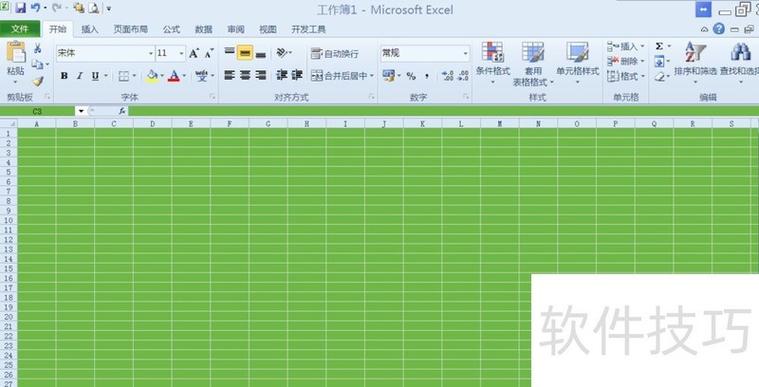Click 删除 in the cells group
The image size is (759, 387).
tap(625, 61)
